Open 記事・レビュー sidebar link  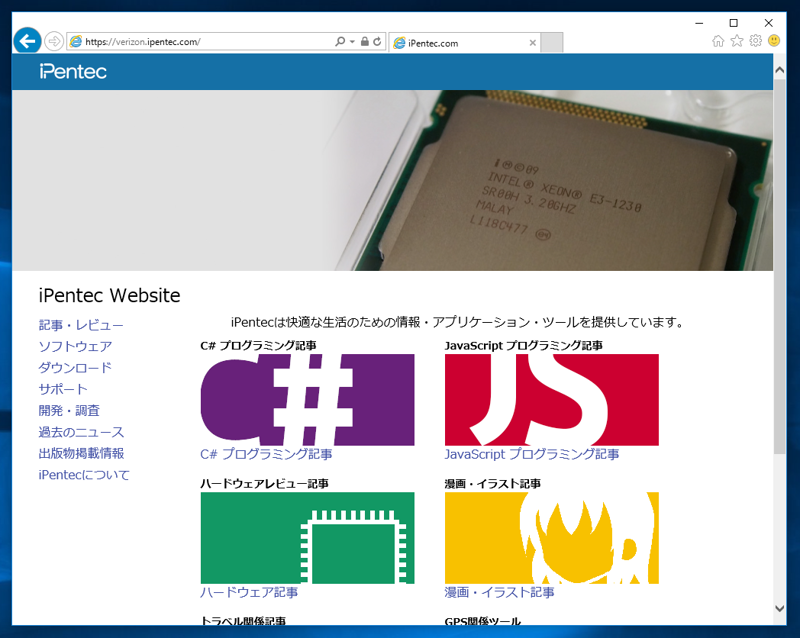81,325
